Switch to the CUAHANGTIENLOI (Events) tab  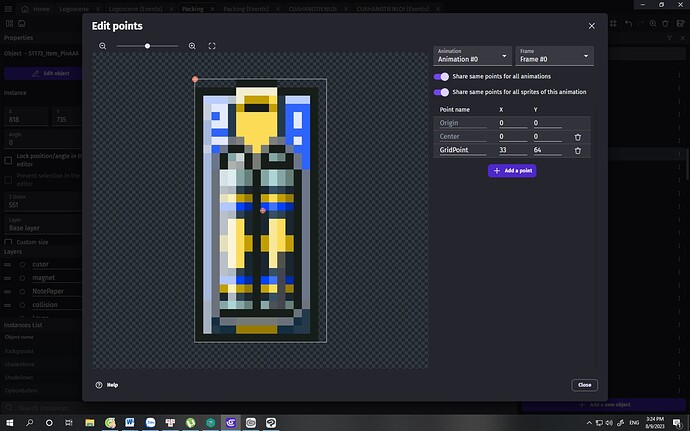[x=393, y=9]
